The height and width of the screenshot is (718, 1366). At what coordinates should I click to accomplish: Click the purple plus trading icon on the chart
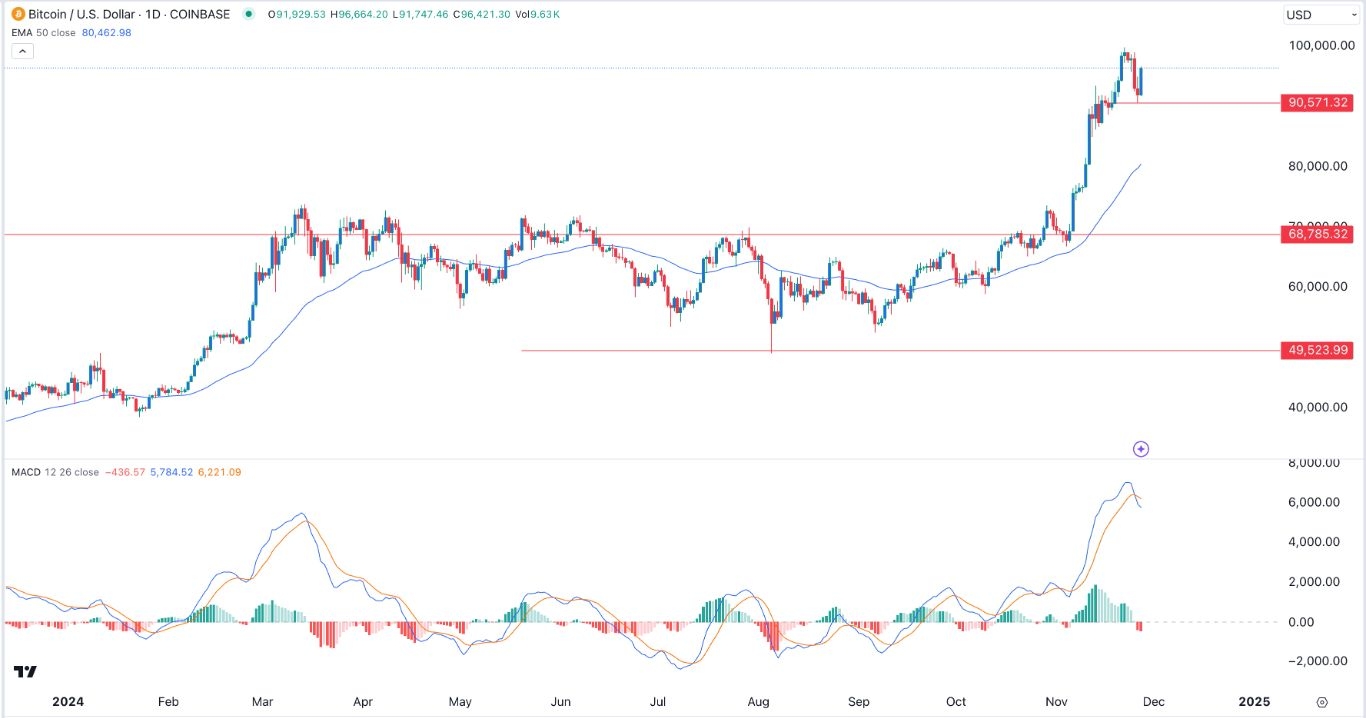1141,449
